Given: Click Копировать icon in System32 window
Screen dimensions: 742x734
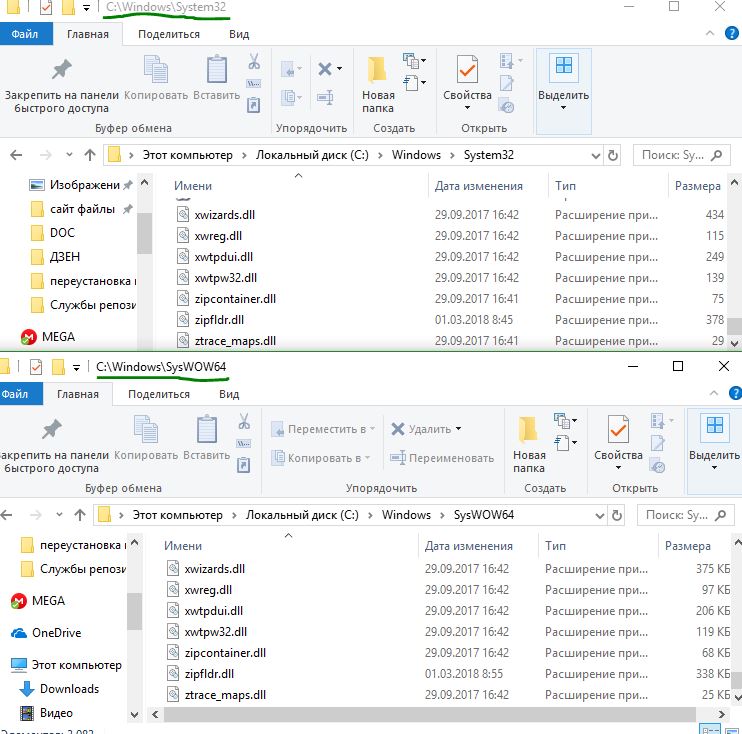Looking at the screenshot, I should click(156, 78).
